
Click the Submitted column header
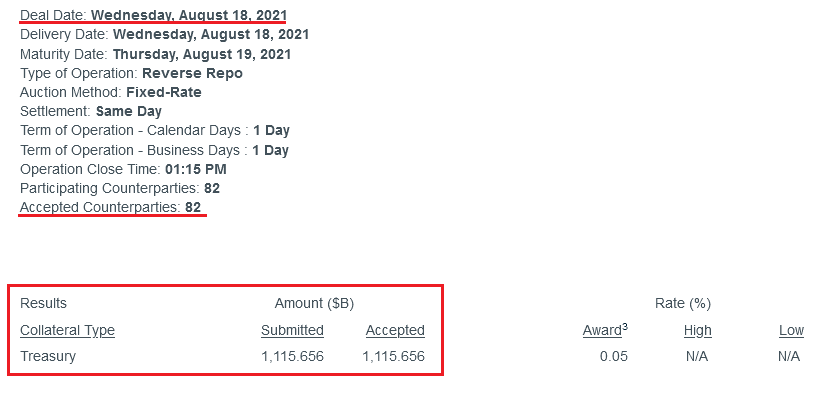292,330
